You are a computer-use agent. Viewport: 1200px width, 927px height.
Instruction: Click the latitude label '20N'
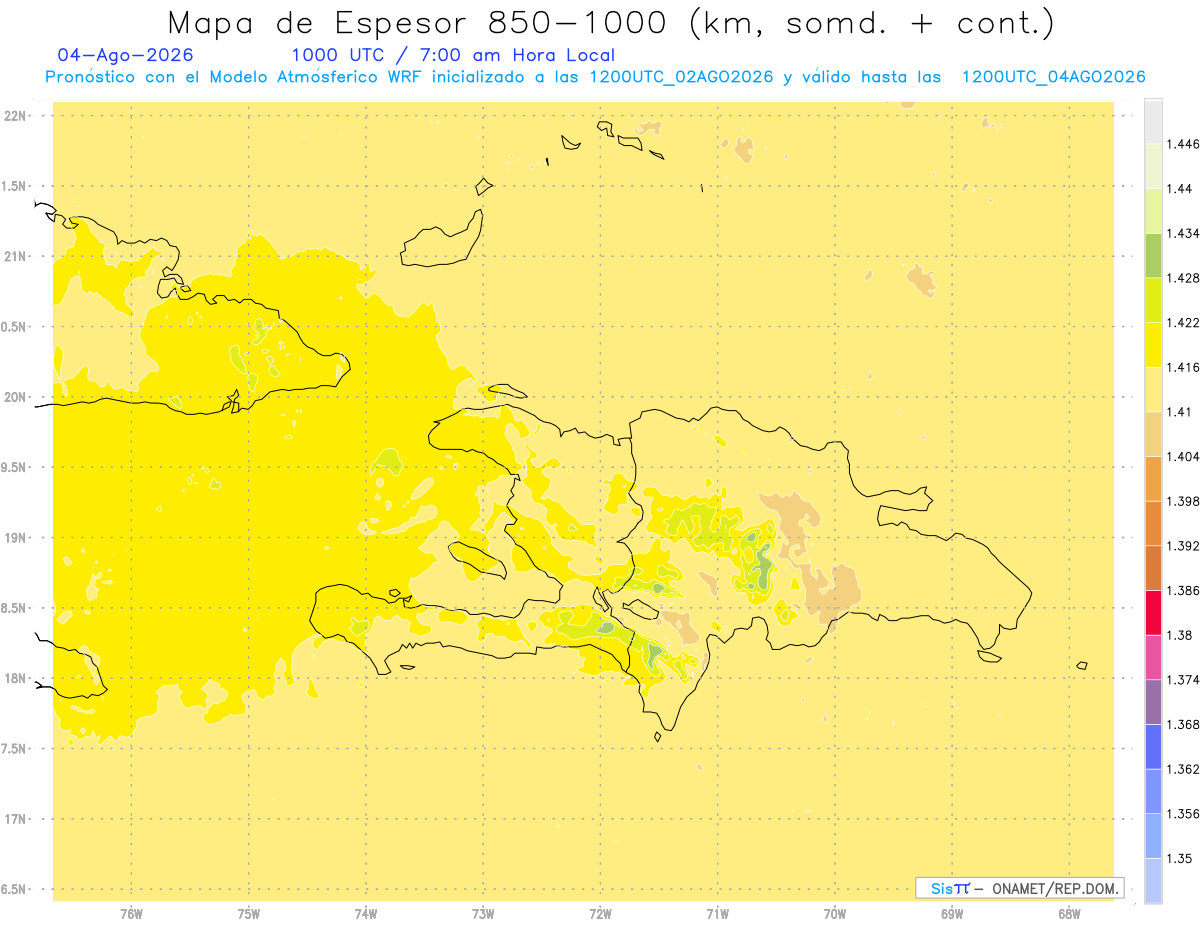[x=14, y=397]
